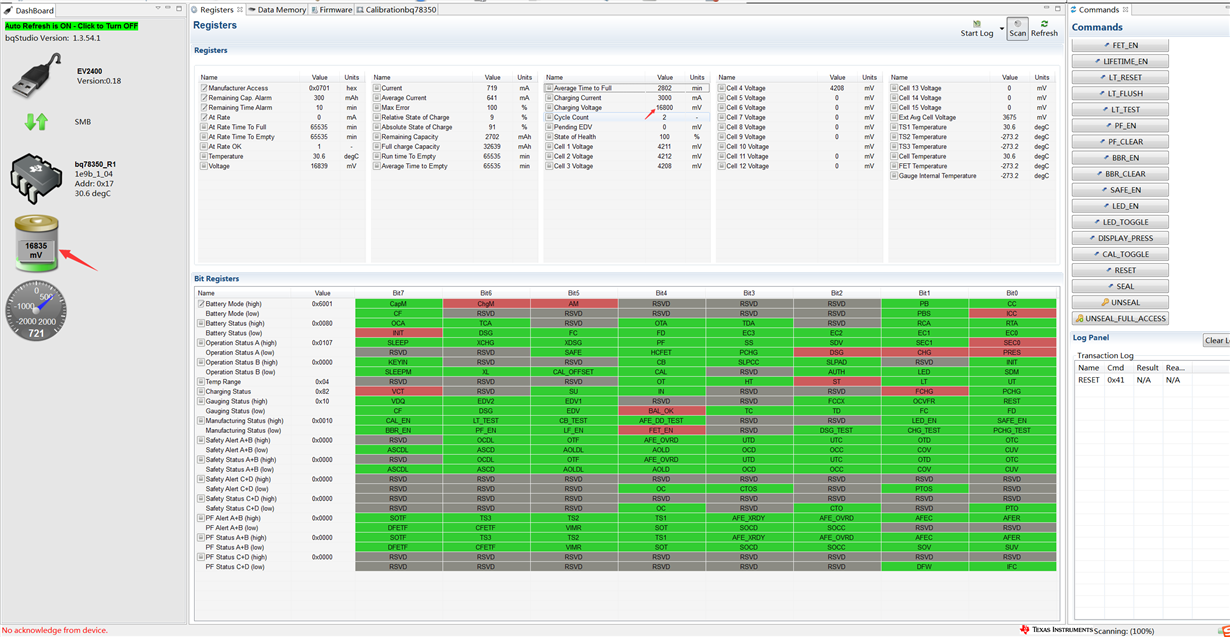This screenshot has width=1230, height=637.
Task: Click the Bit7 column header
Action: [x=398, y=293]
